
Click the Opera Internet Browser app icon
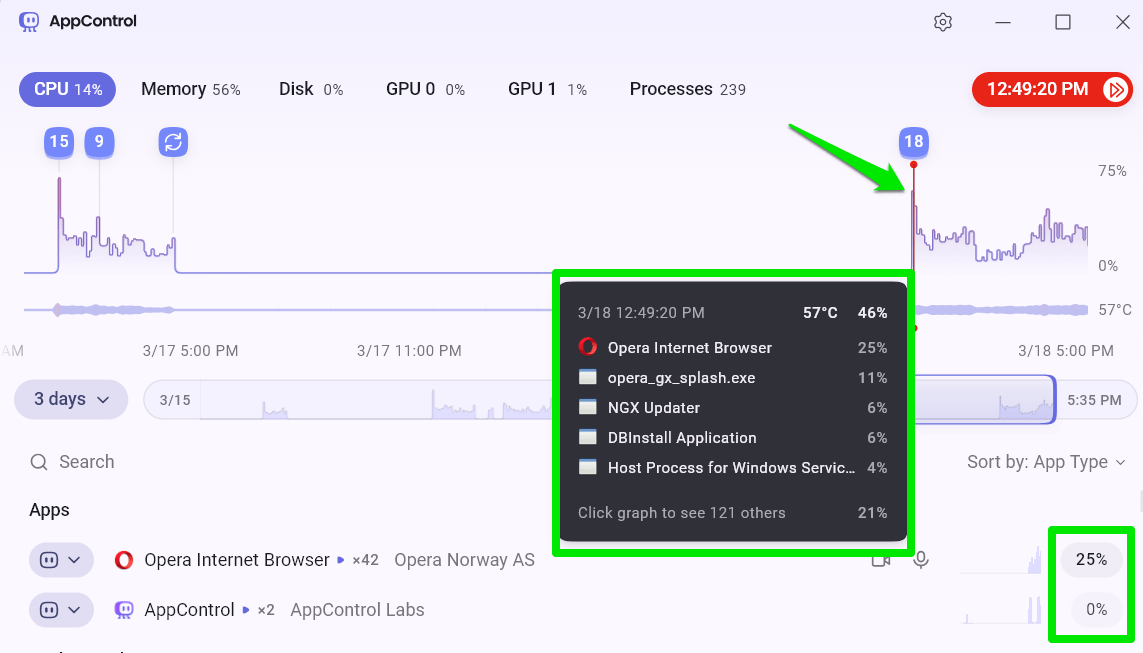tap(124, 560)
